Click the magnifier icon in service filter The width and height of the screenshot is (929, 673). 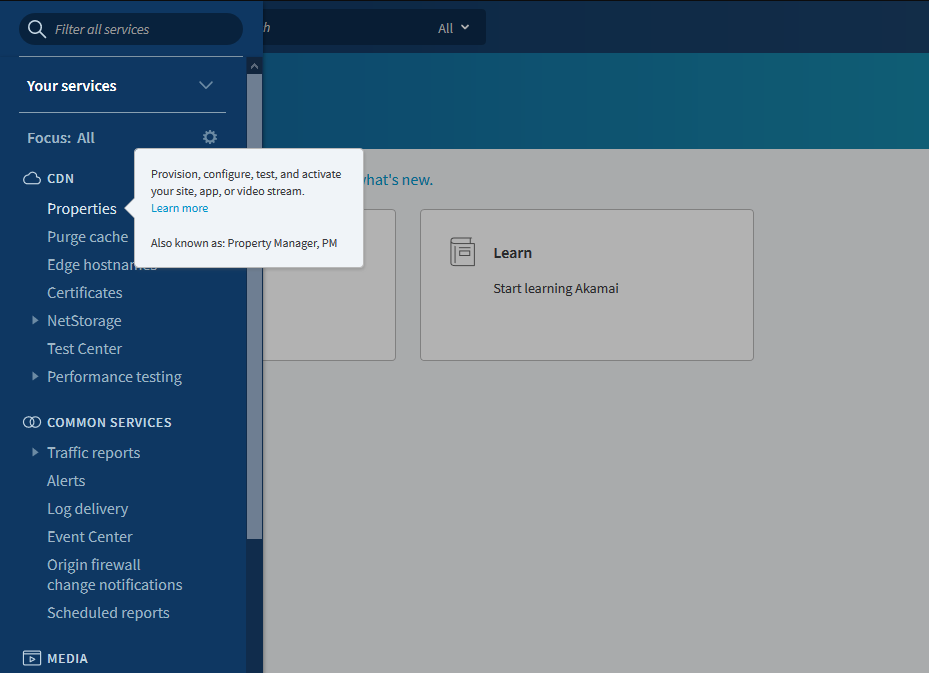point(37,29)
